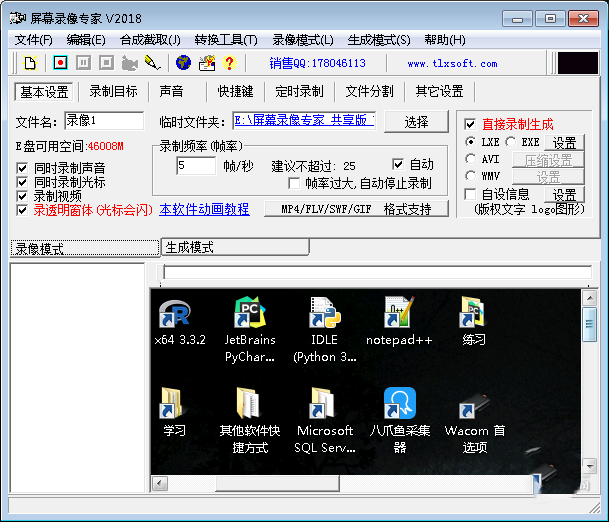Image resolution: width=609 pixels, height=522 pixels.
Task: Click the pen annotation tool icon
Action: (152, 63)
